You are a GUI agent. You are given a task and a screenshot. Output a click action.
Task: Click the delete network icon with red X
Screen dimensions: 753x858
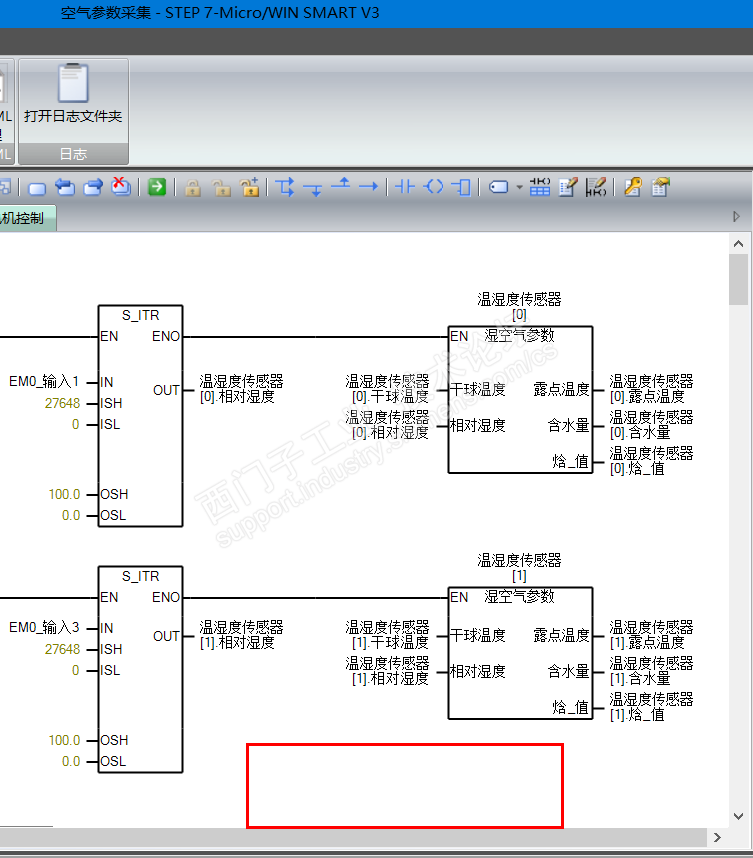(x=121, y=187)
